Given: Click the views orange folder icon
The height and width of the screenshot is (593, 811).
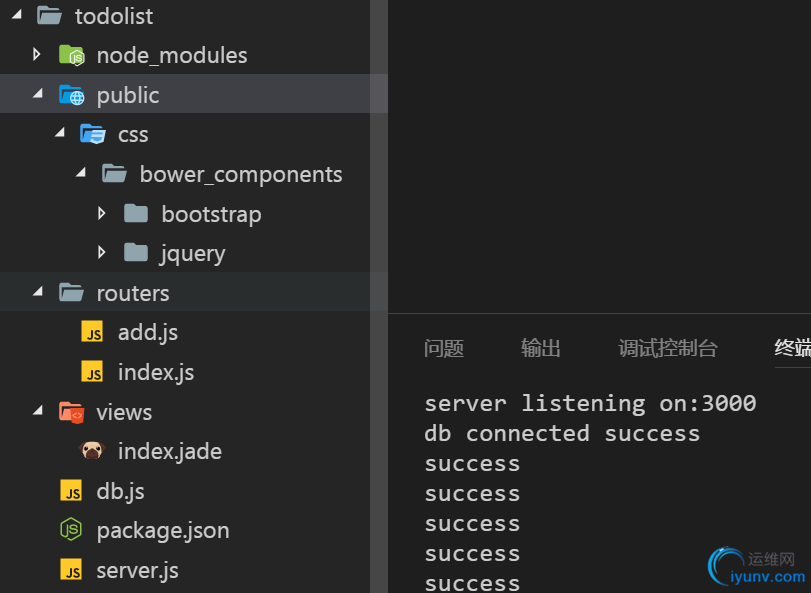Looking at the screenshot, I should pos(71,412).
